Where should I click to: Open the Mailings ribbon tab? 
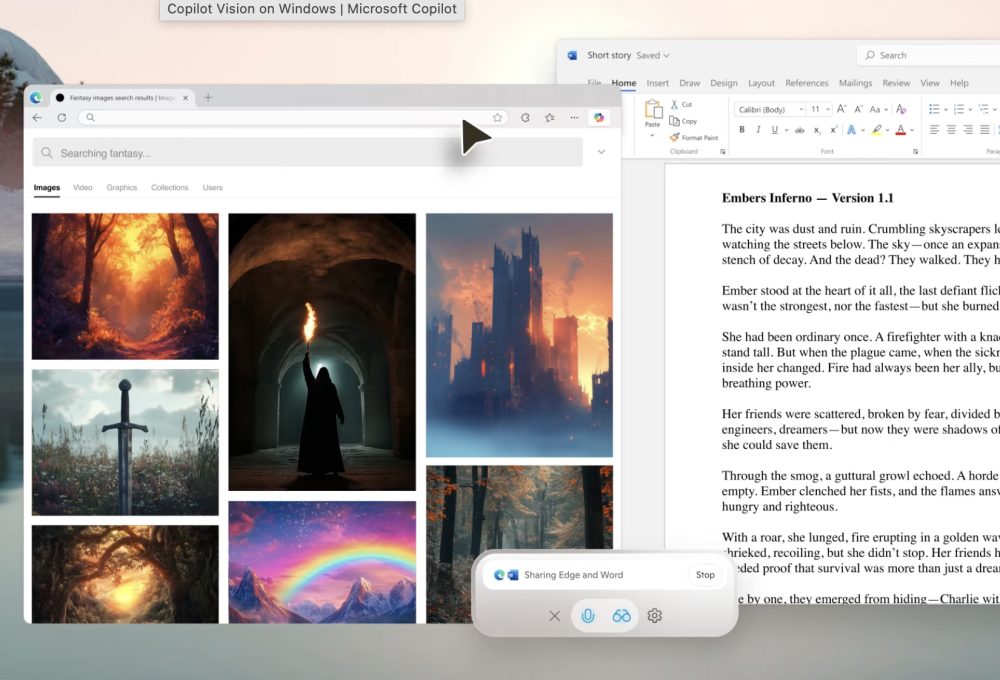click(x=855, y=83)
